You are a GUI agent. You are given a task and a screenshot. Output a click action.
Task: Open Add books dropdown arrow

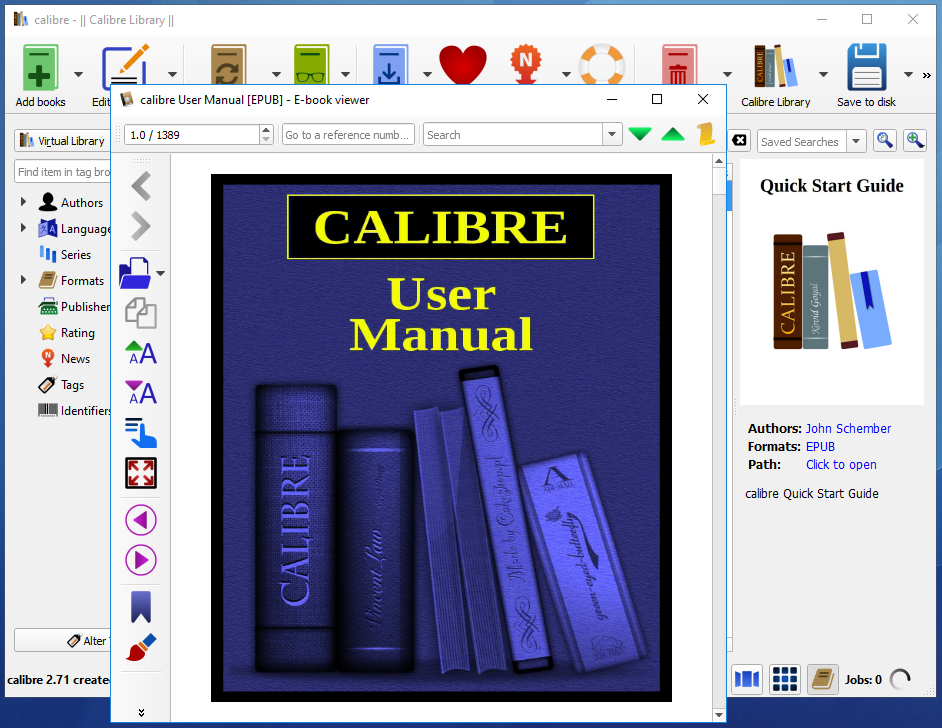(78, 74)
